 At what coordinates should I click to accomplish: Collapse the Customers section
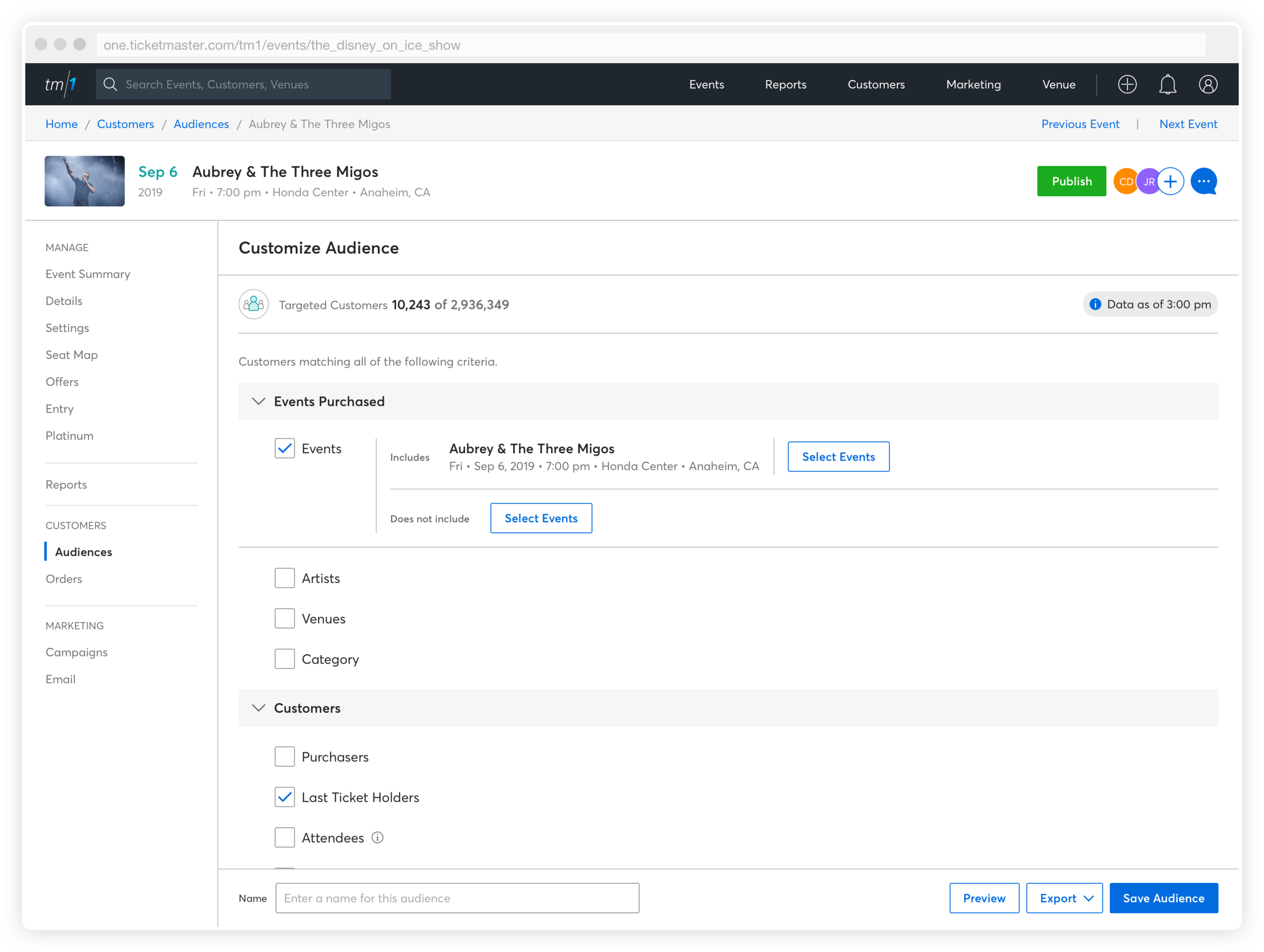tap(259, 708)
